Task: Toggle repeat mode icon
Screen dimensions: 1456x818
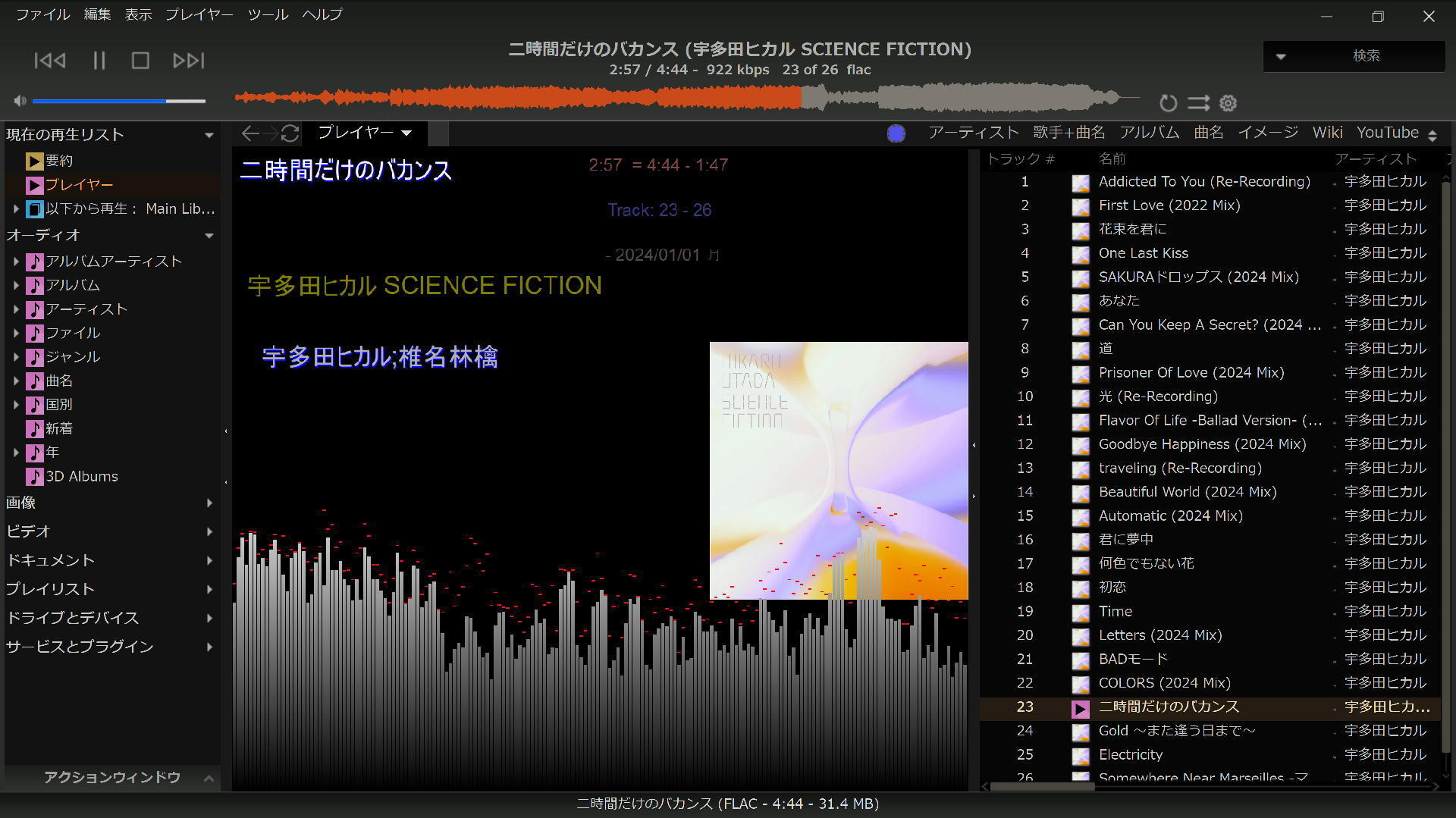Action: 1168,102
